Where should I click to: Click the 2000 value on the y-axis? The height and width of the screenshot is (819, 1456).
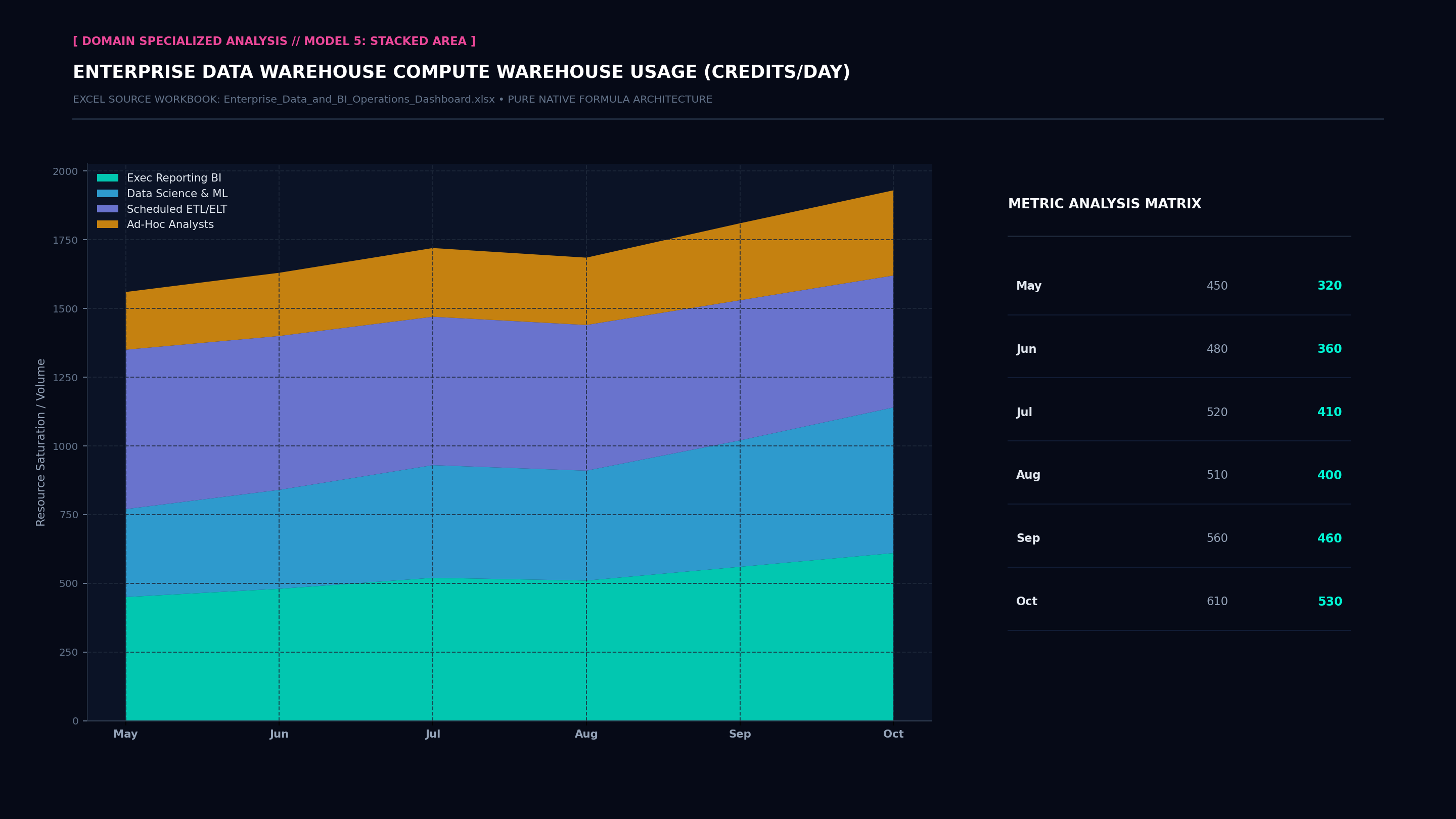click(66, 171)
